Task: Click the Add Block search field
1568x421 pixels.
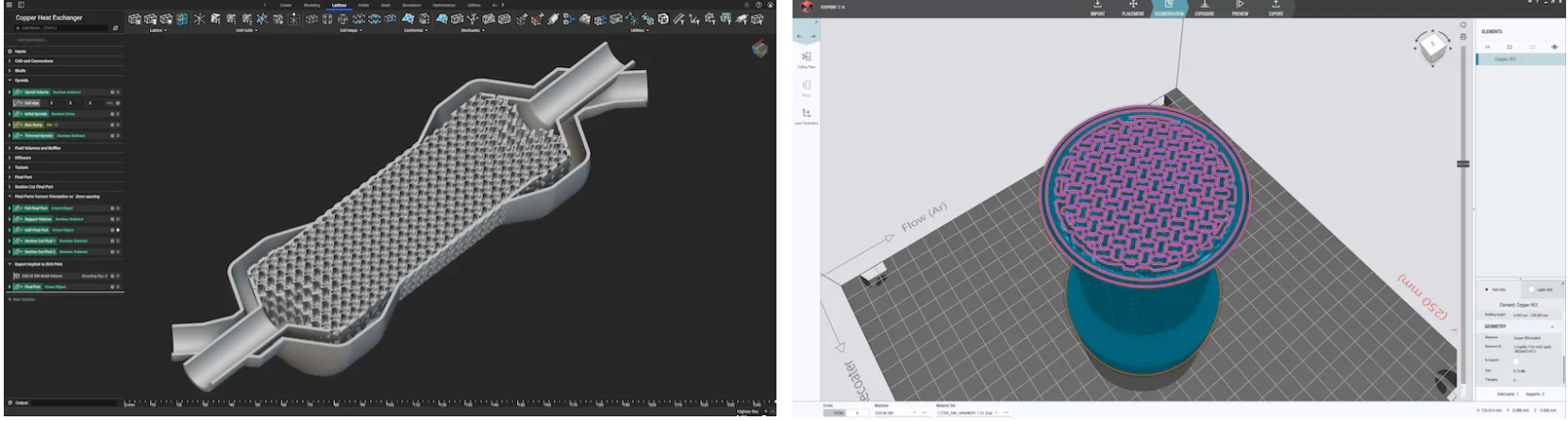Action: coord(62,28)
